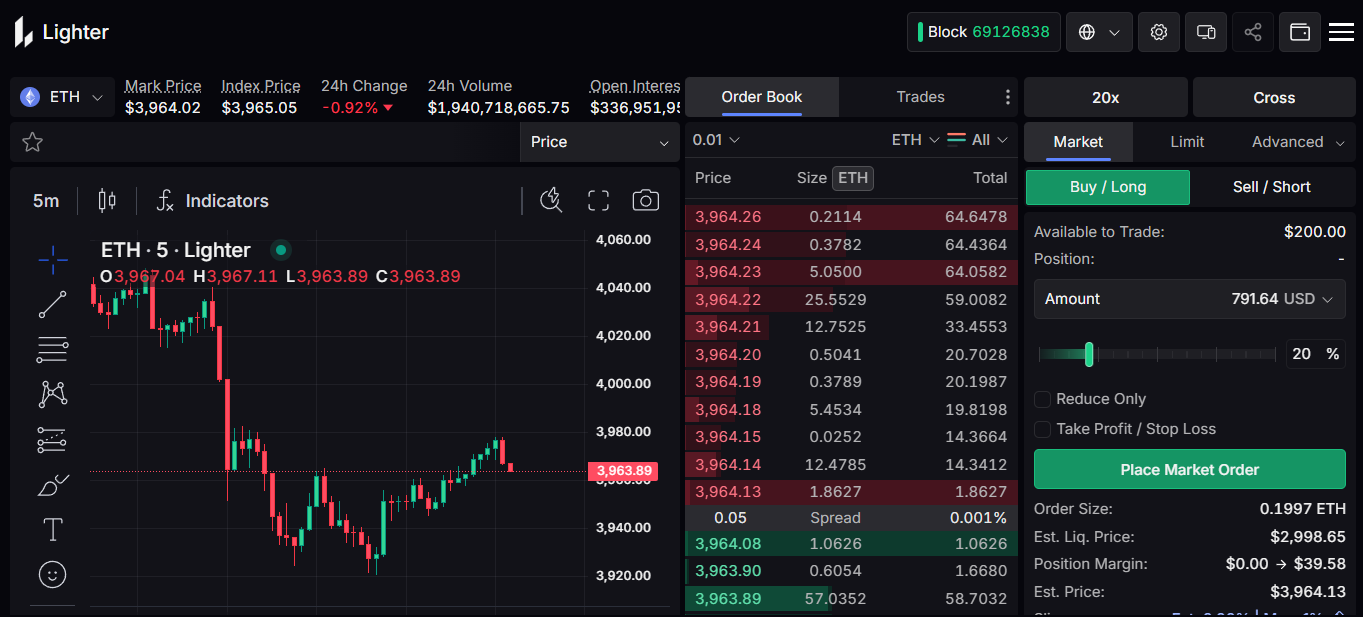
Task: Open the hamburger menu
Action: (x=1341, y=32)
